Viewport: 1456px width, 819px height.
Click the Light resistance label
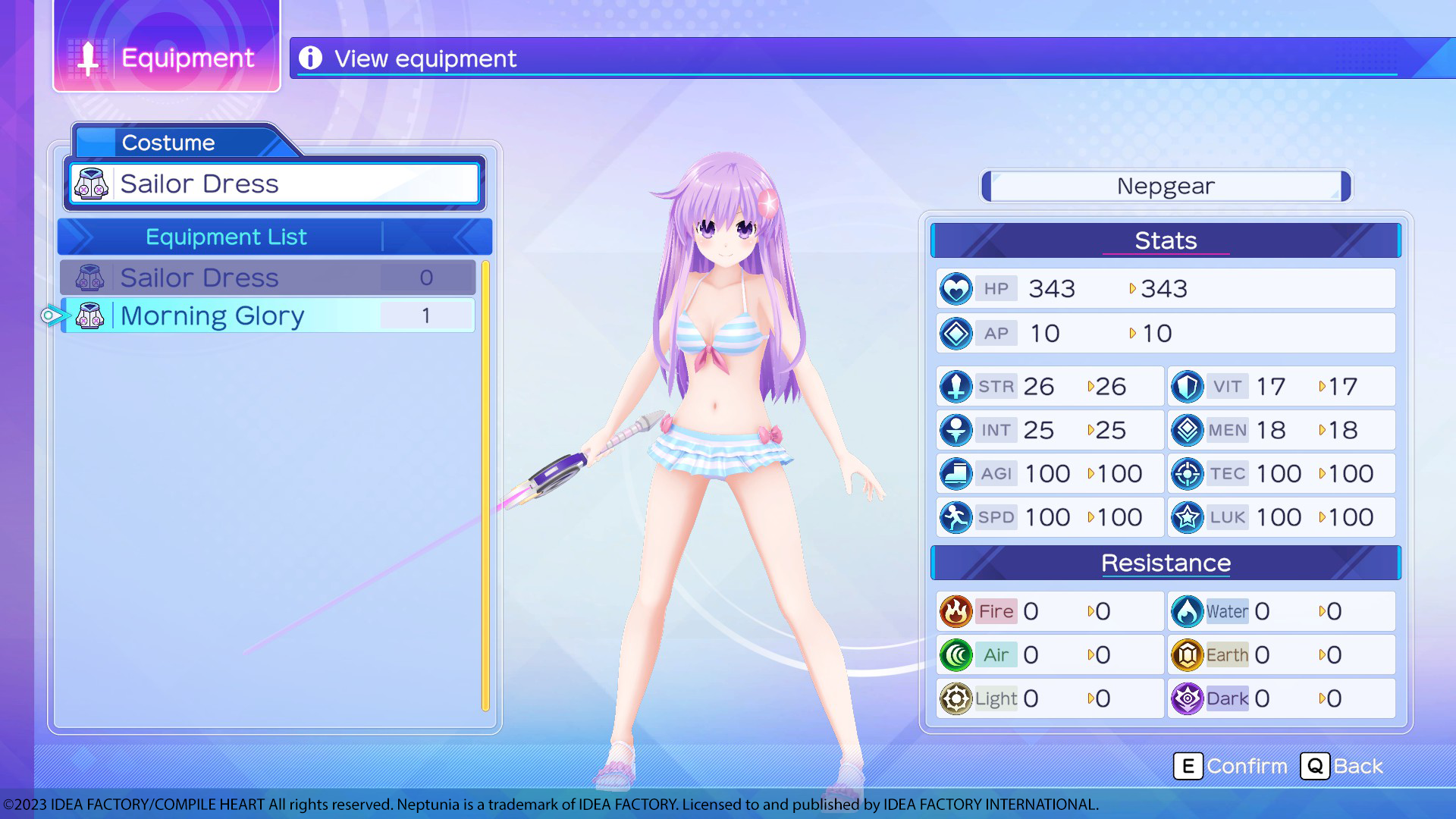point(996,698)
